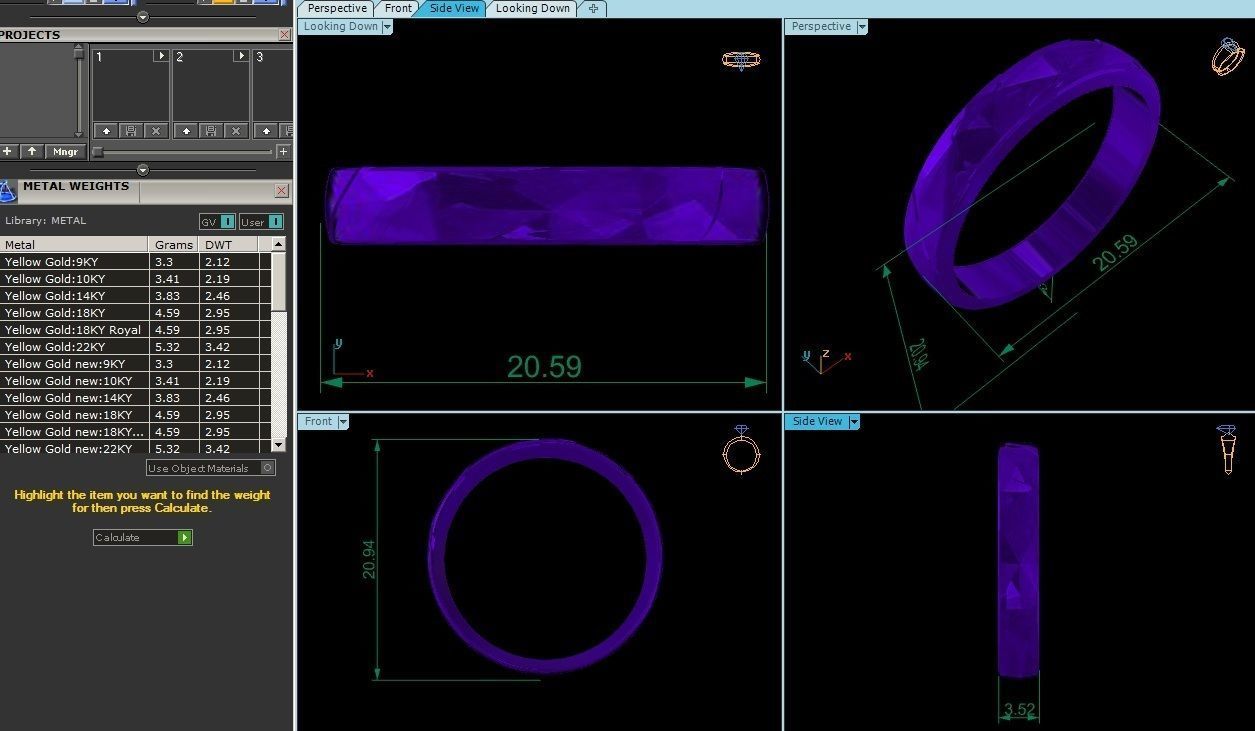
Task: Close the Projects panel
Action: click(284, 35)
